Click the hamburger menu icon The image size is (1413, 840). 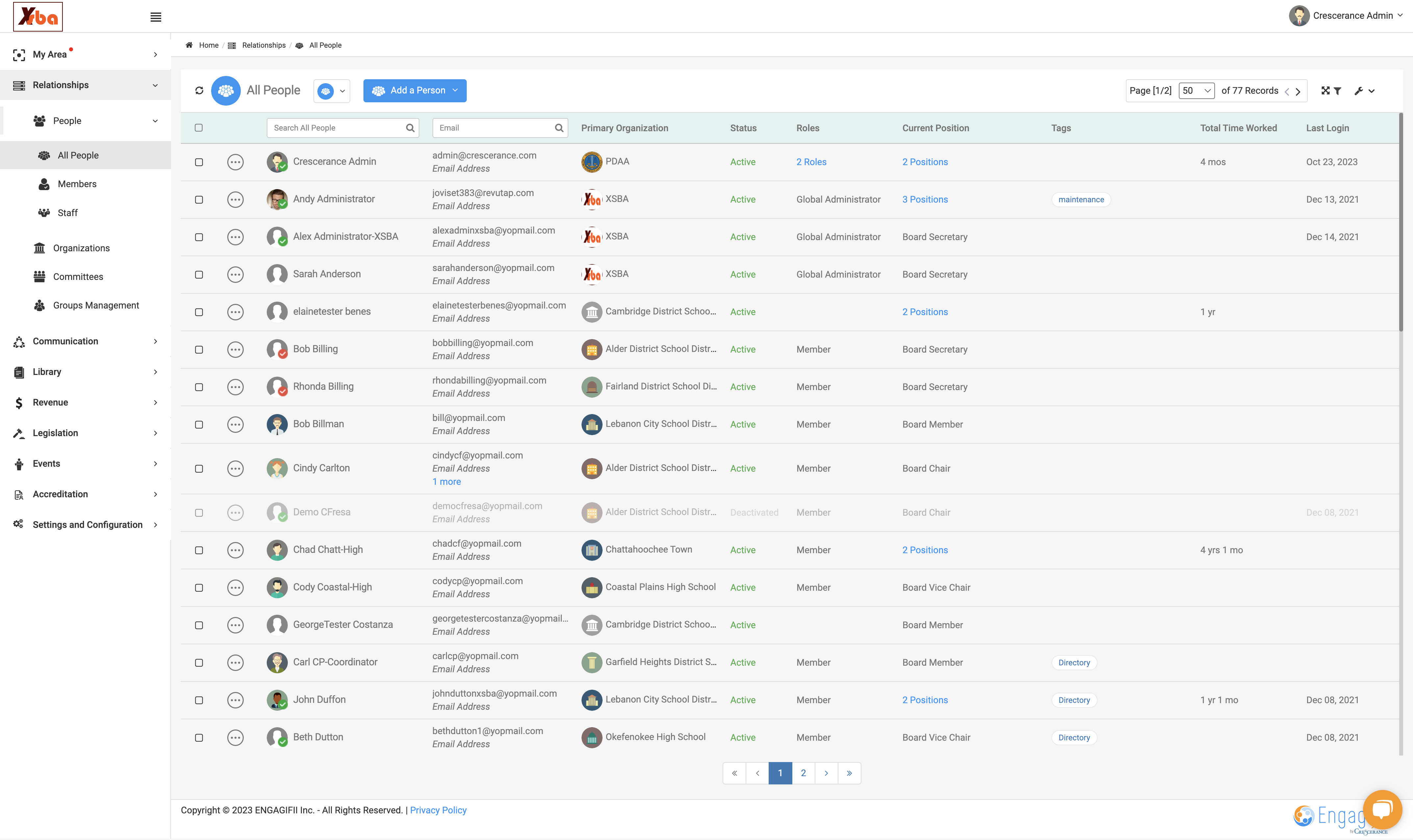[156, 17]
